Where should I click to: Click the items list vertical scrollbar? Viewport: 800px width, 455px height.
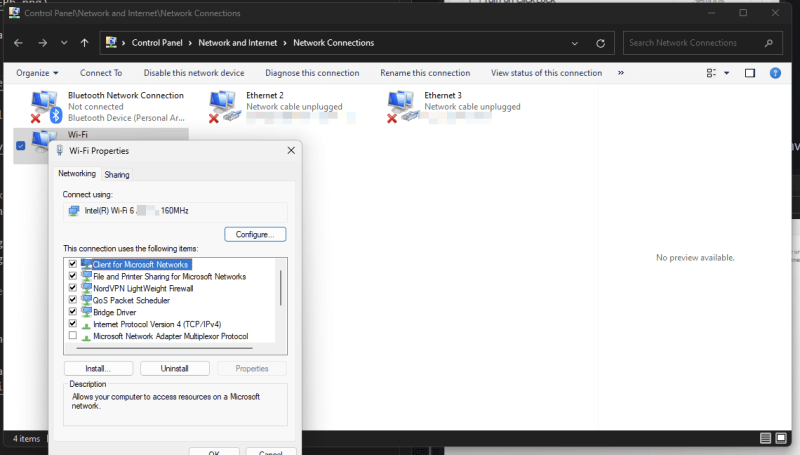(x=281, y=288)
